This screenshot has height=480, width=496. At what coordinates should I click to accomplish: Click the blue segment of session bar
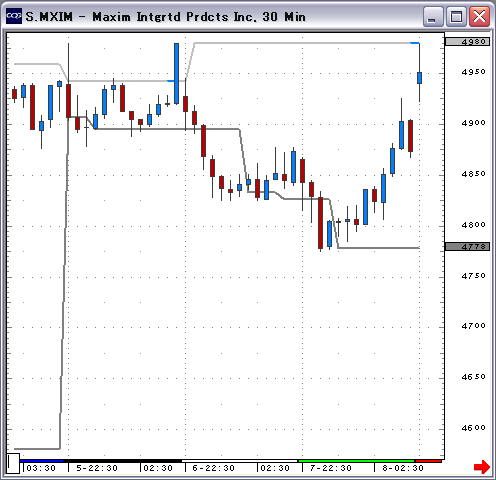point(42,461)
